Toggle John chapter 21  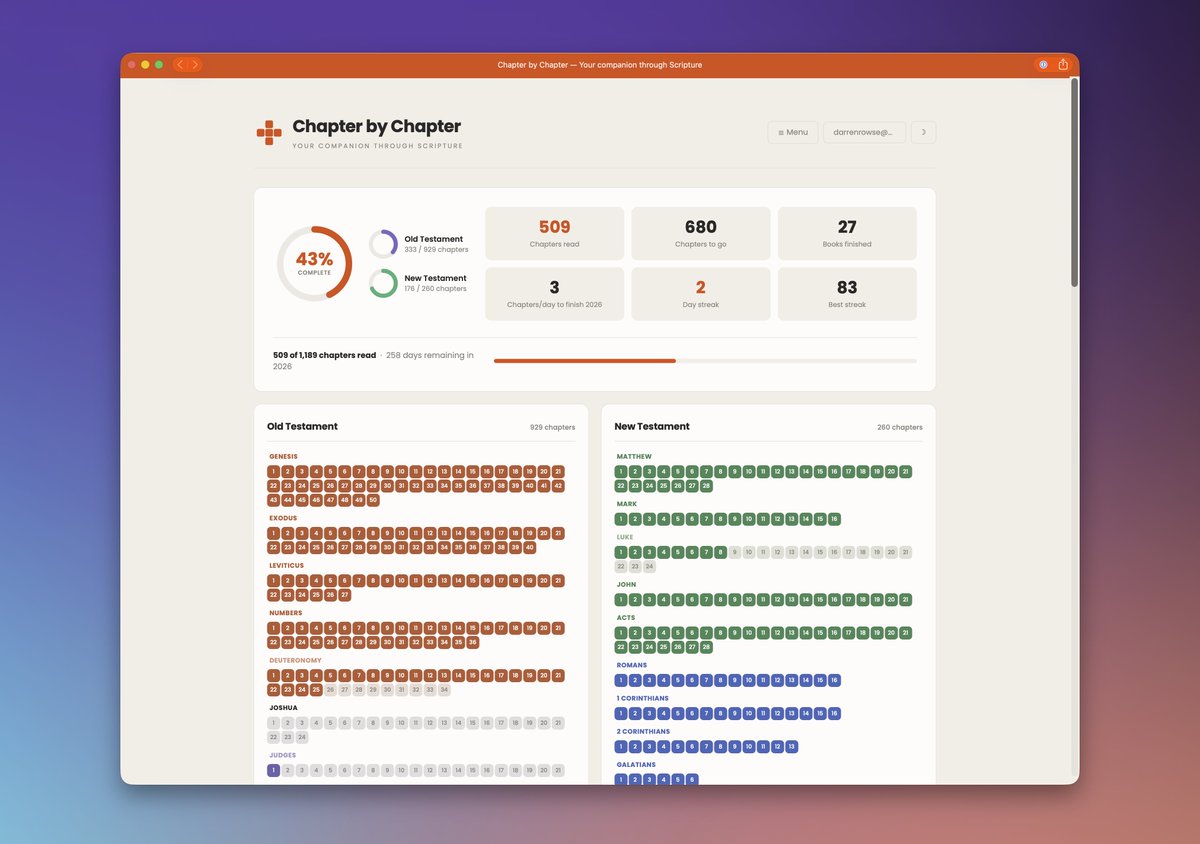pyautogui.click(x=906, y=600)
